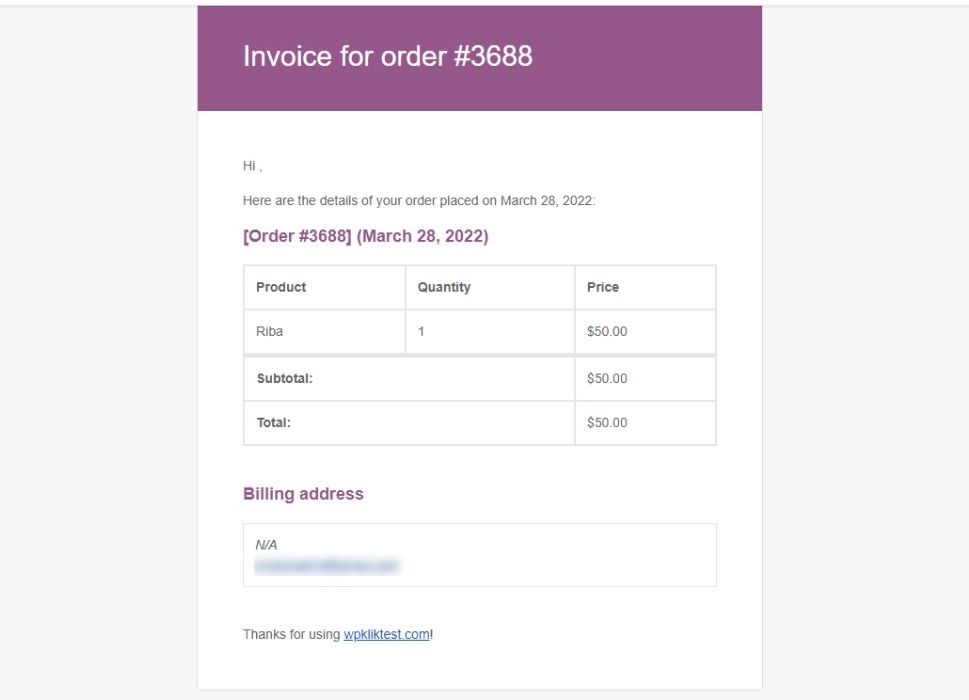Select the [Order #3688] (March 28, 2022) heading
969x700 pixels.
[366, 236]
